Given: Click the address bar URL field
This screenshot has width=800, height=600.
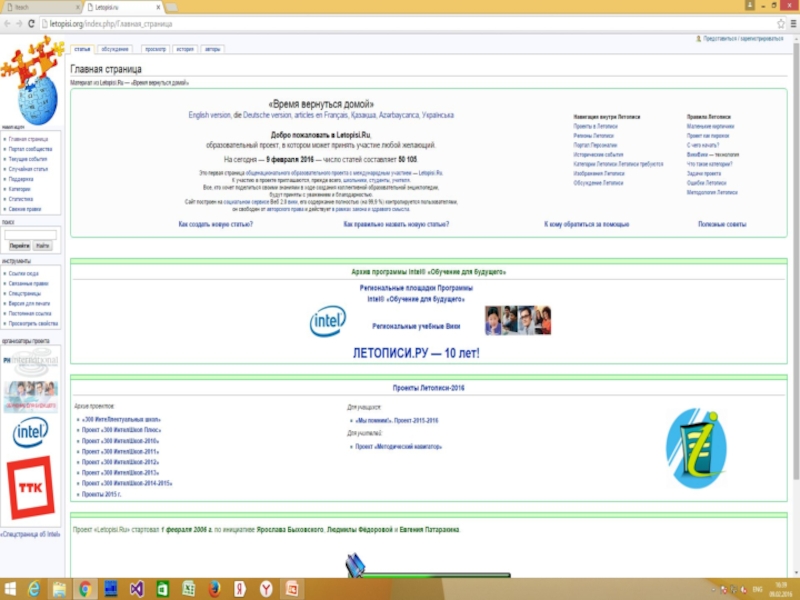Looking at the screenshot, I should pyautogui.click(x=408, y=23).
